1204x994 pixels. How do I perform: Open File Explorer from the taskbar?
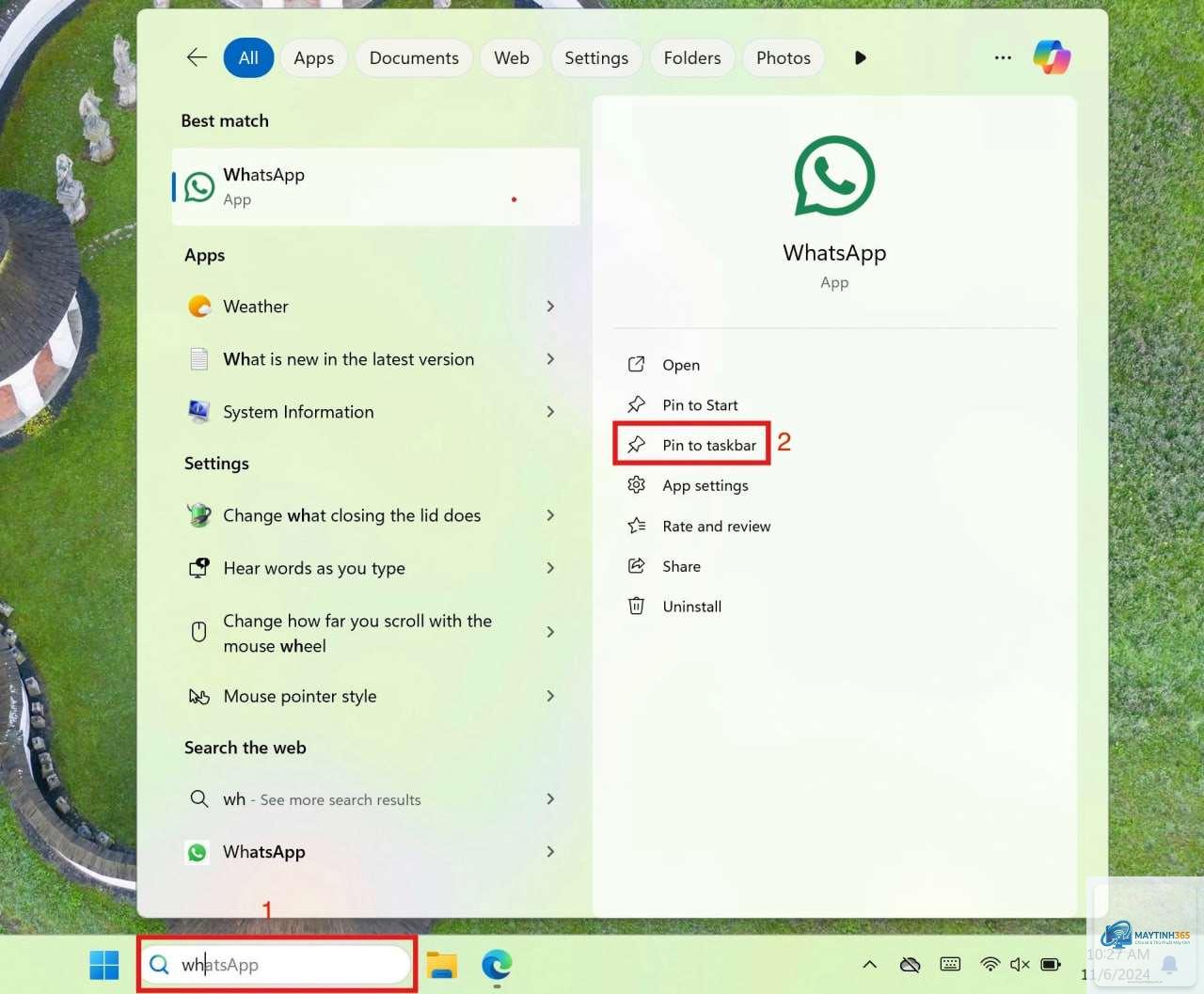pyautogui.click(x=442, y=965)
